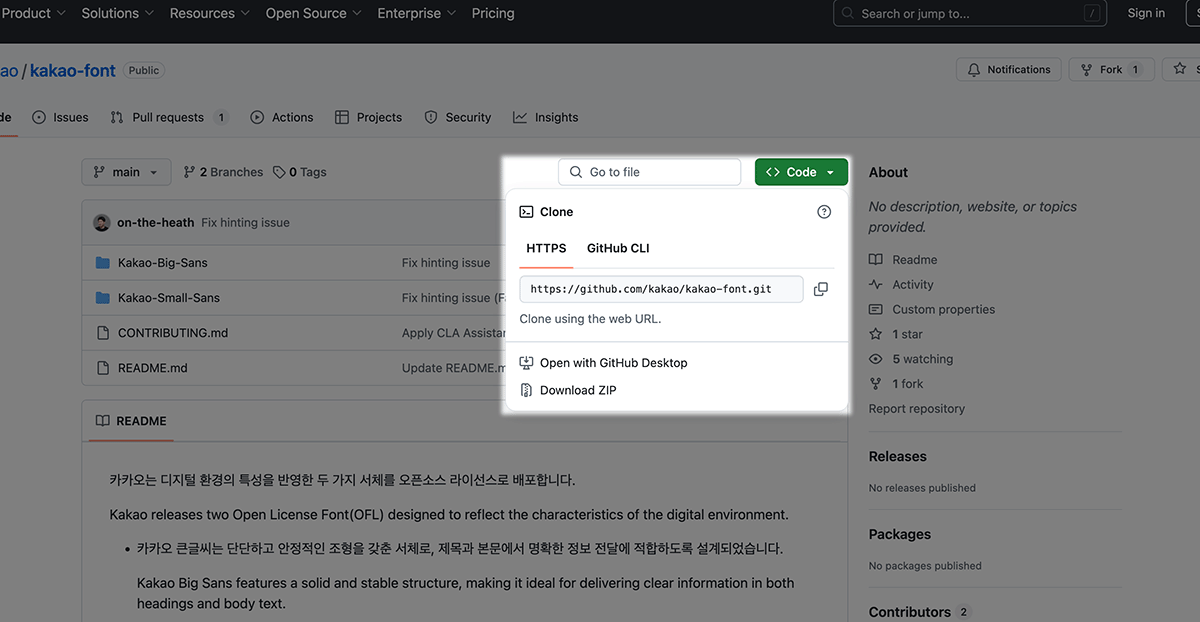The height and width of the screenshot is (622, 1200).
Task: Expand the Resources menu
Action: tap(210, 13)
